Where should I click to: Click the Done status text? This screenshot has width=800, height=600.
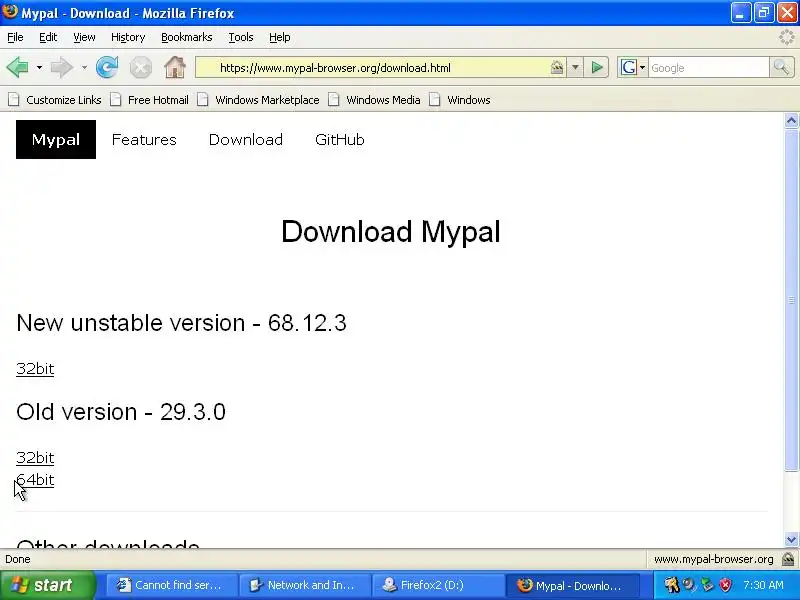click(x=18, y=559)
